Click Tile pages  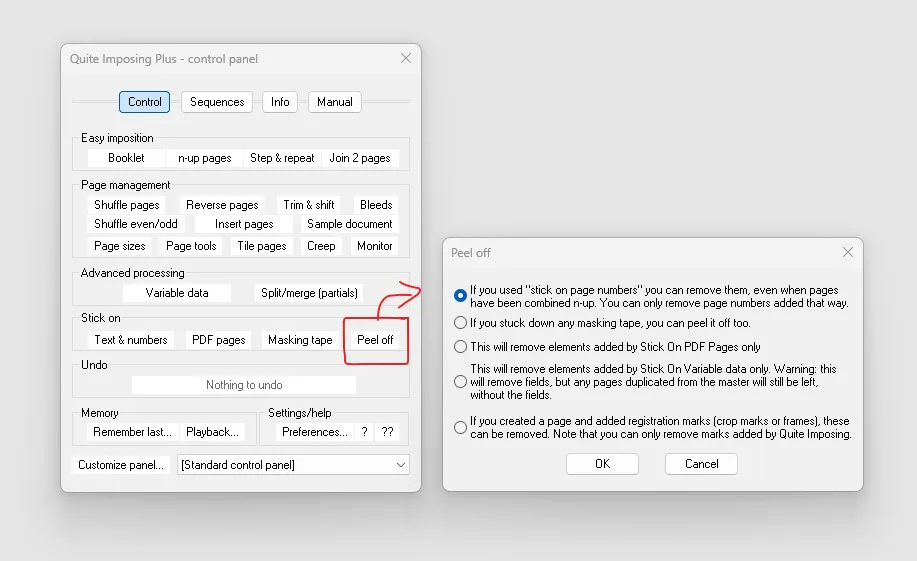click(262, 246)
